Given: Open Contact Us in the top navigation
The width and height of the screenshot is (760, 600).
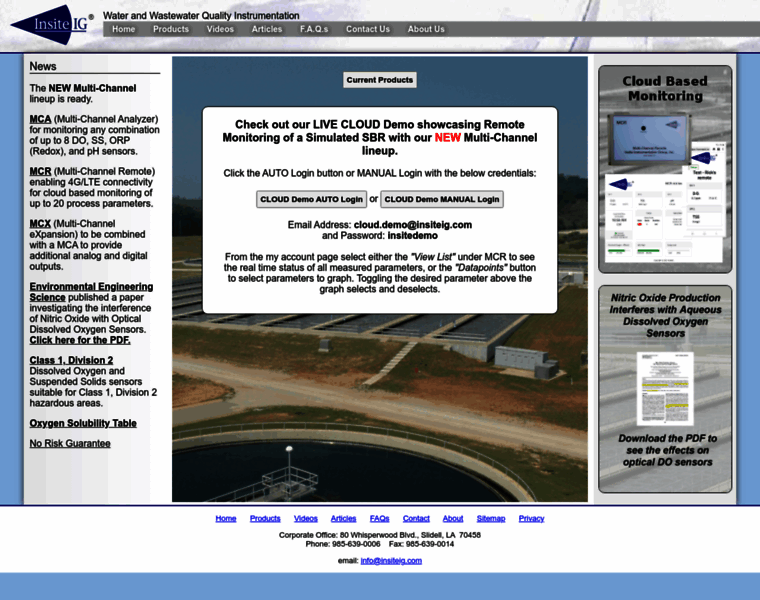Looking at the screenshot, I should click(x=367, y=29).
